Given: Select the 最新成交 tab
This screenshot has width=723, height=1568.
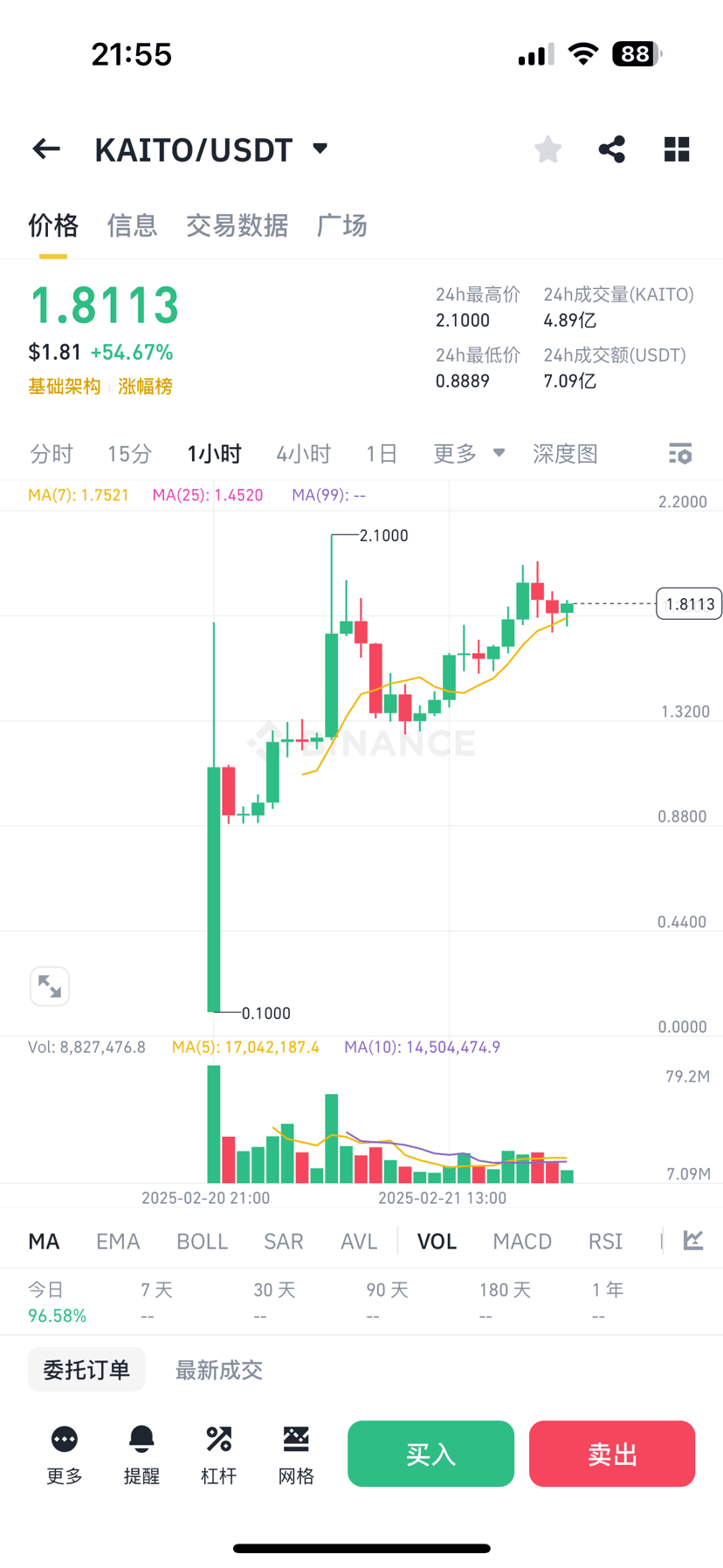Looking at the screenshot, I should coord(219,1370).
